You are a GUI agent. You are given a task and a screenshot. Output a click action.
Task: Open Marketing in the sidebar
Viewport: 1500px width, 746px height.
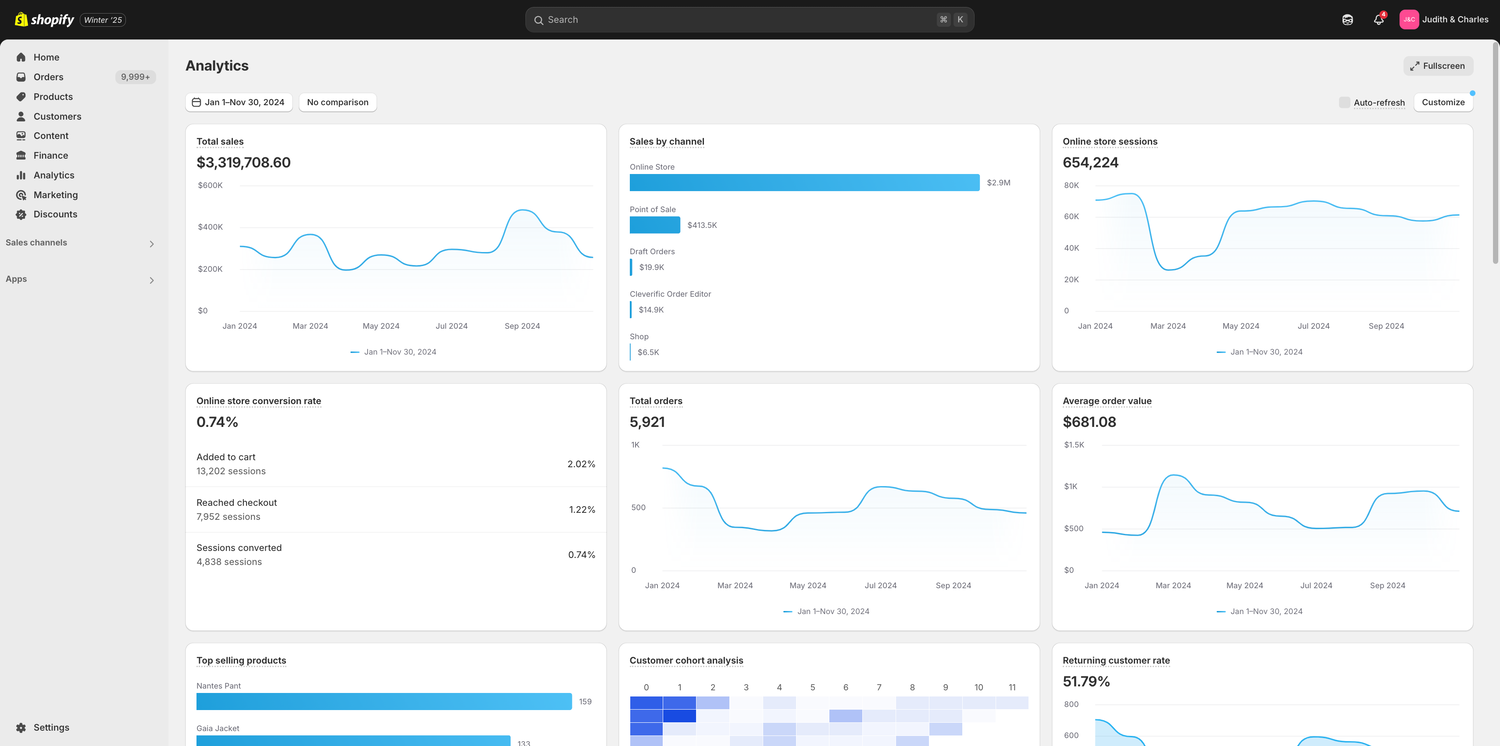(x=55, y=195)
